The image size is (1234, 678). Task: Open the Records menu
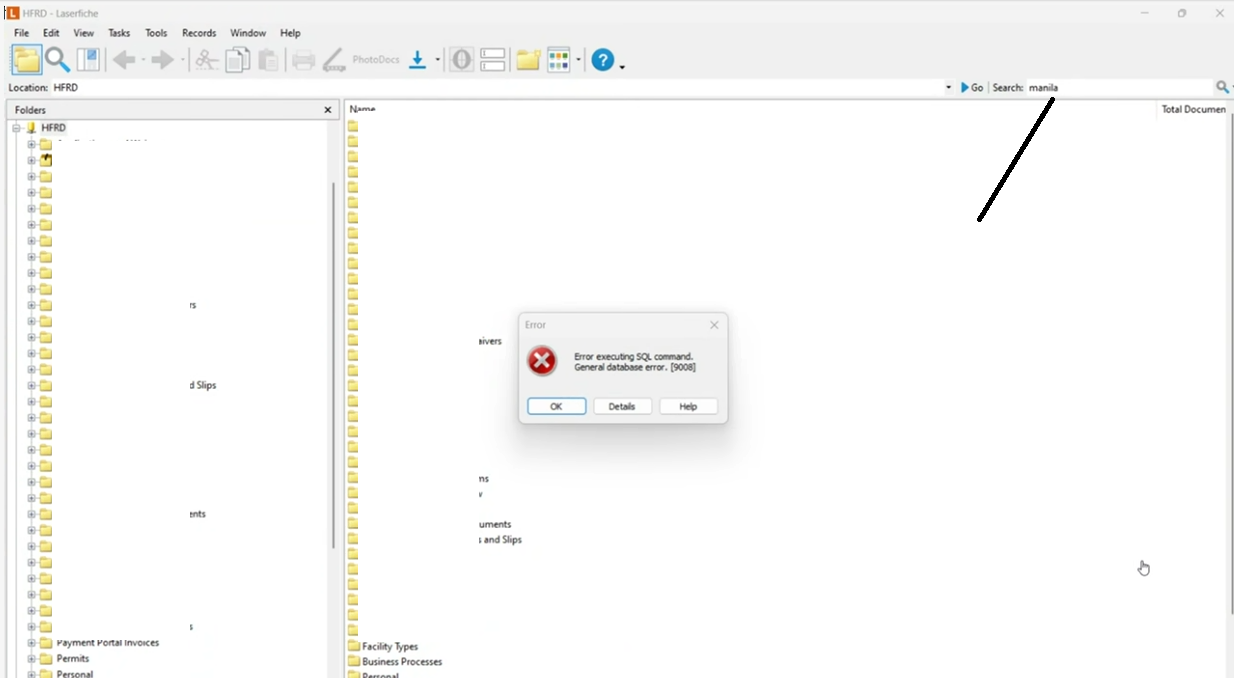tap(199, 33)
